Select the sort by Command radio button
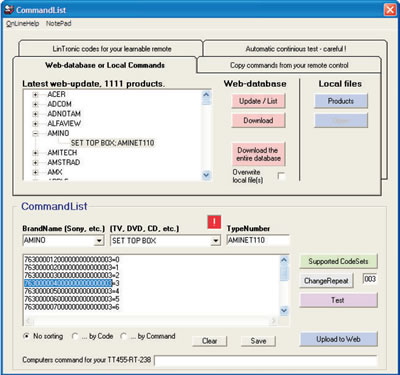Image resolution: width=400 pixels, height=375 pixels. 124,336
